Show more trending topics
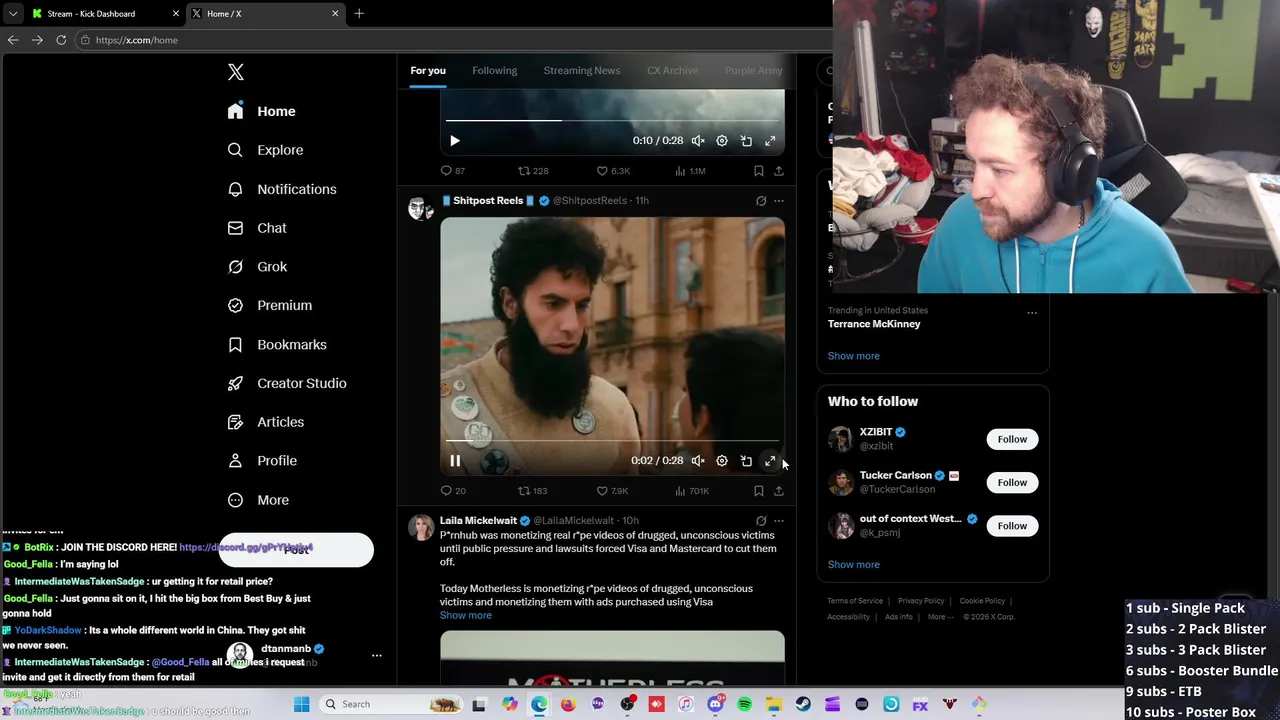The image size is (1280, 720). (x=853, y=356)
